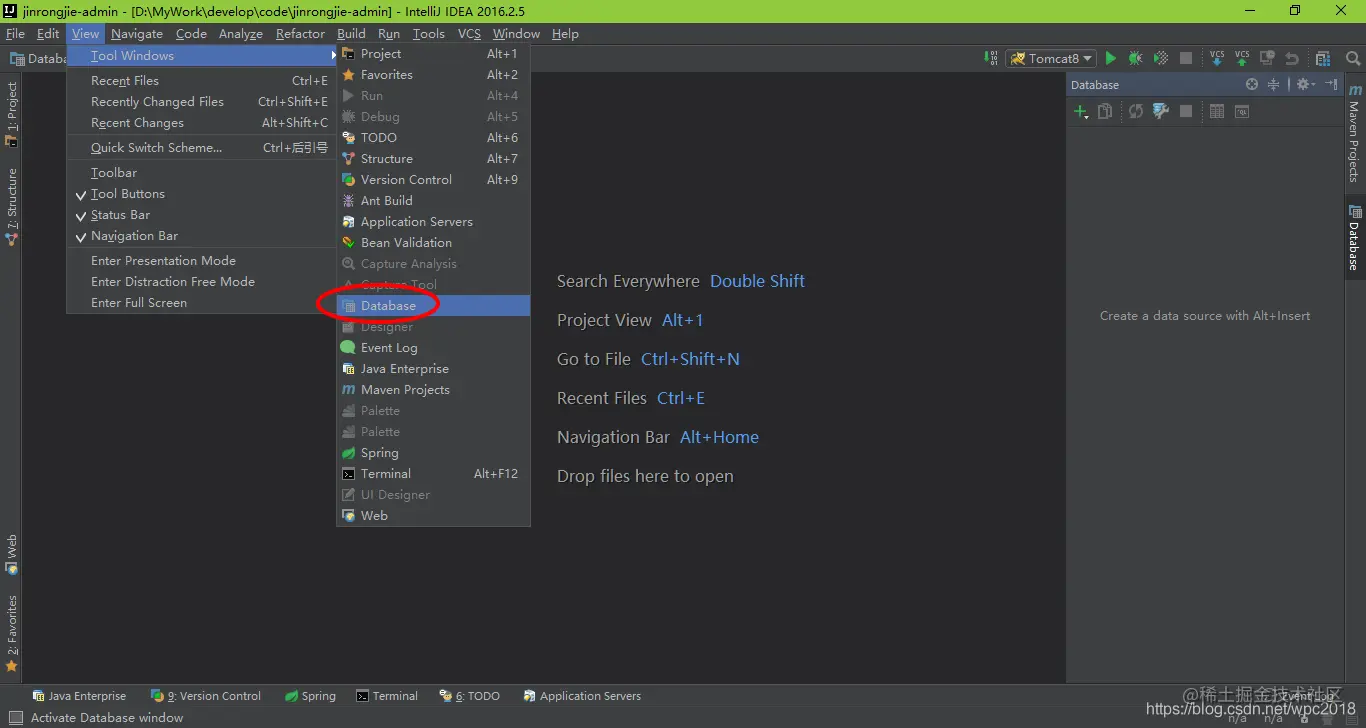
Task: Open Tomcat8 run configuration dropdown
Action: [x=1052, y=58]
